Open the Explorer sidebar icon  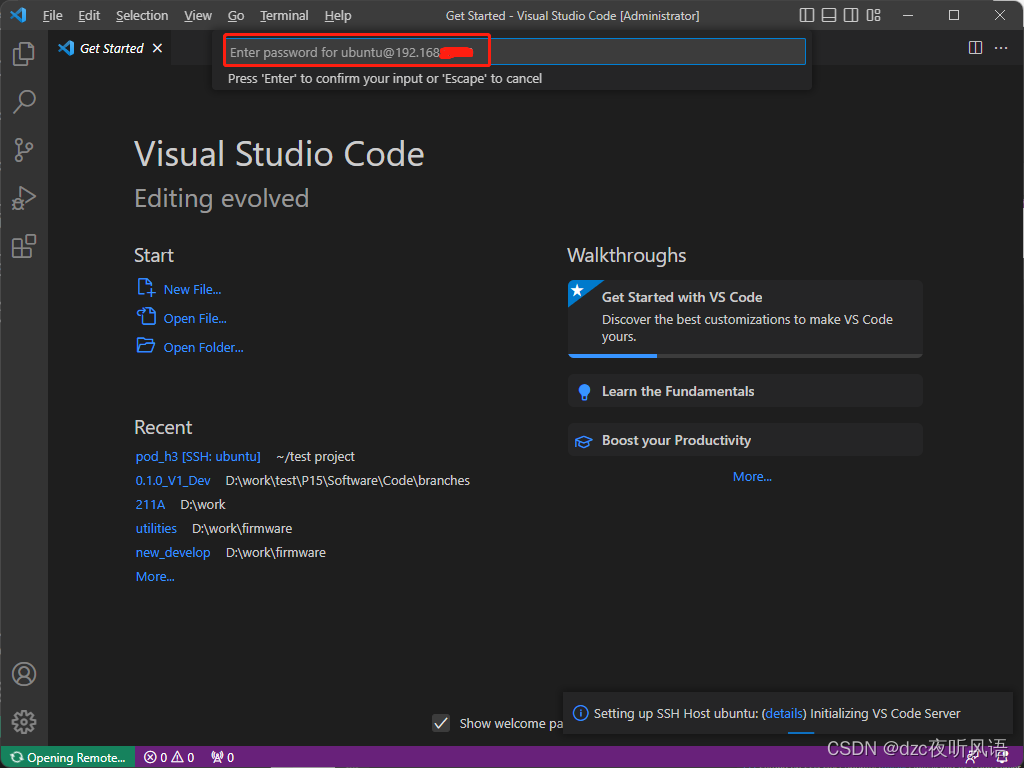(24, 54)
